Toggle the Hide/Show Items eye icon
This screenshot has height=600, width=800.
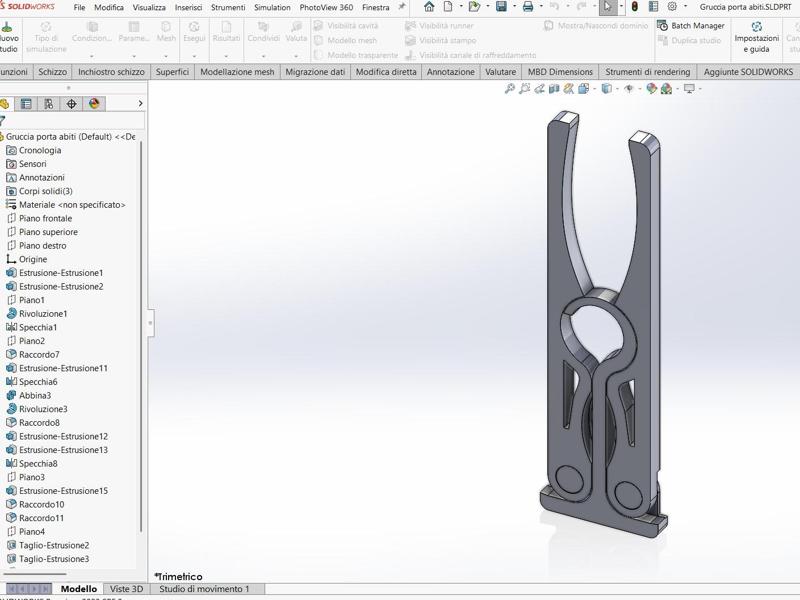629,89
